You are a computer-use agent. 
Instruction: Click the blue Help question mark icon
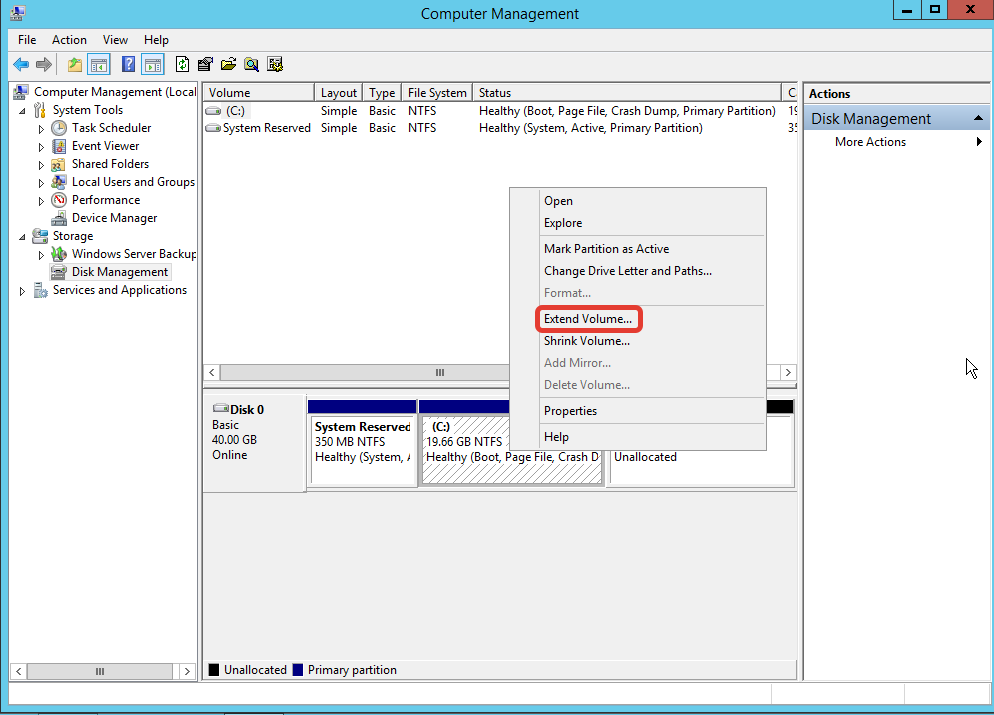(x=128, y=65)
